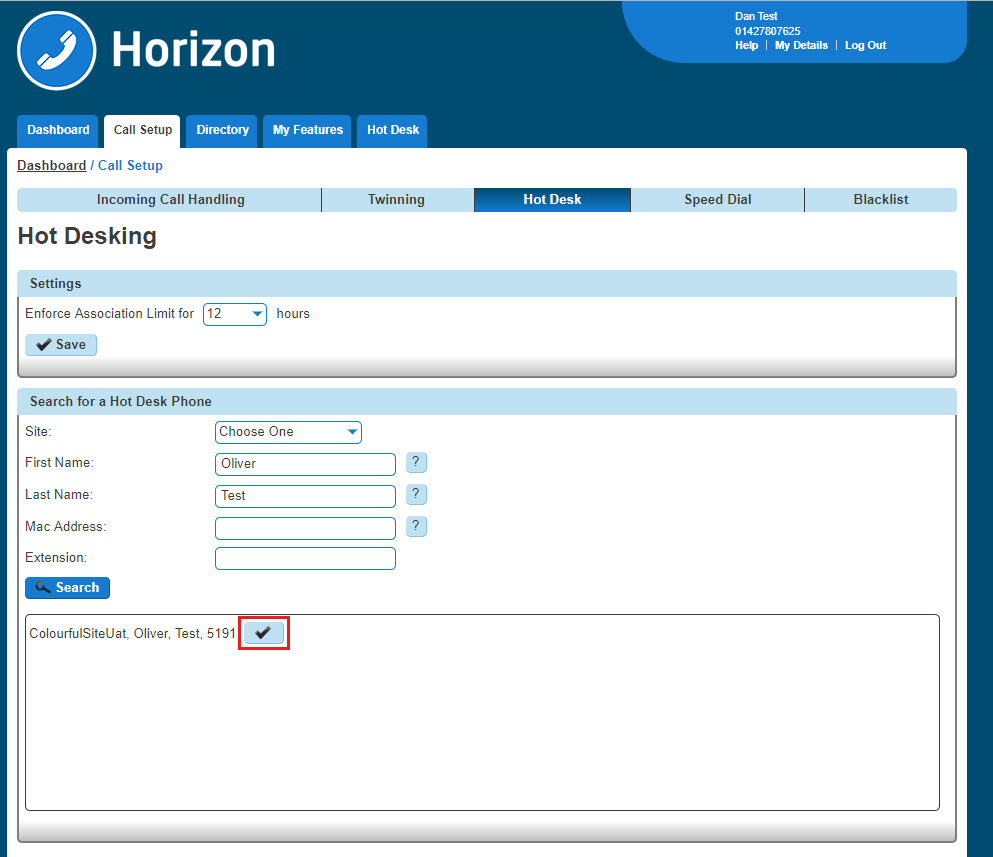Follow the Dashboard breadcrumb link
This screenshot has height=857, width=993.
[51, 165]
